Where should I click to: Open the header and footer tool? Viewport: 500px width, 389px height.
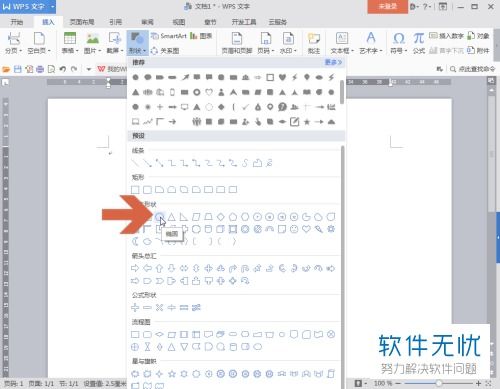tap(237, 43)
